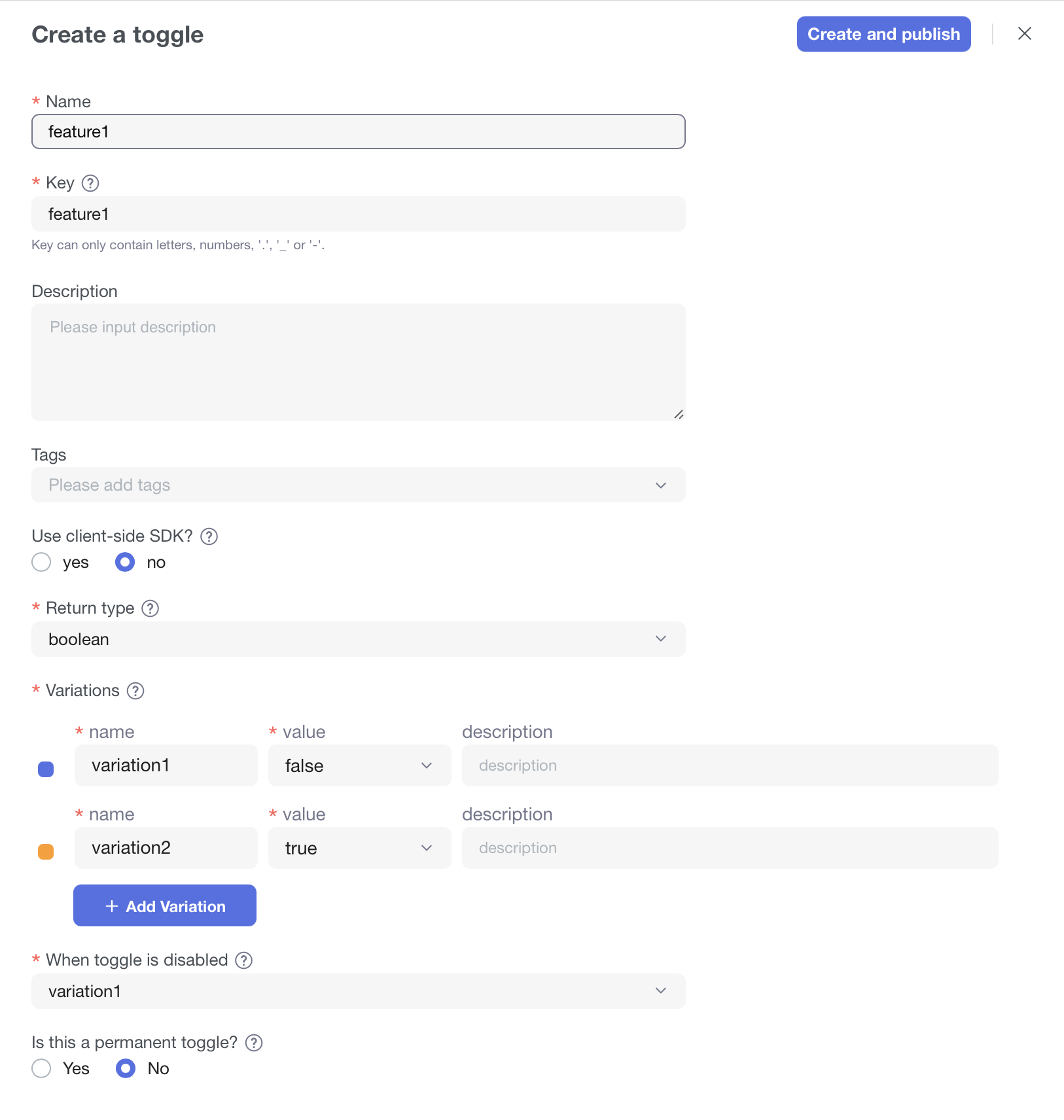This screenshot has height=1120, width=1064.
Task: Click the permanent toggle help icon
Action: pyautogui.click(x=254, y=1043)
